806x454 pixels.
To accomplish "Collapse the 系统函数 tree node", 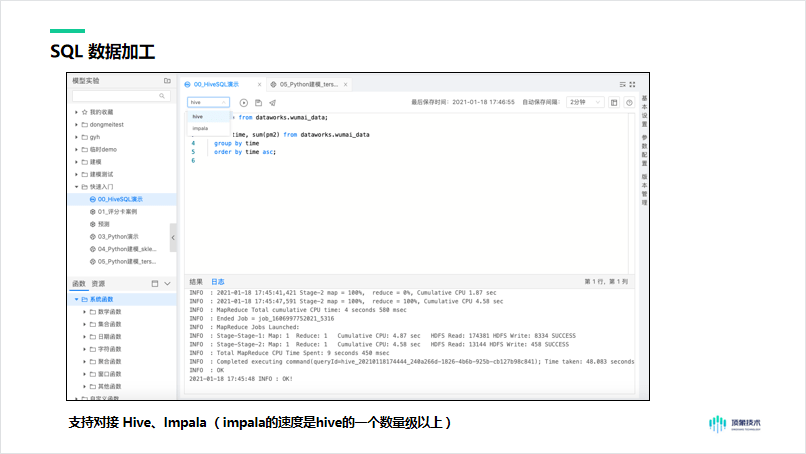I will [x=77, y=299].
